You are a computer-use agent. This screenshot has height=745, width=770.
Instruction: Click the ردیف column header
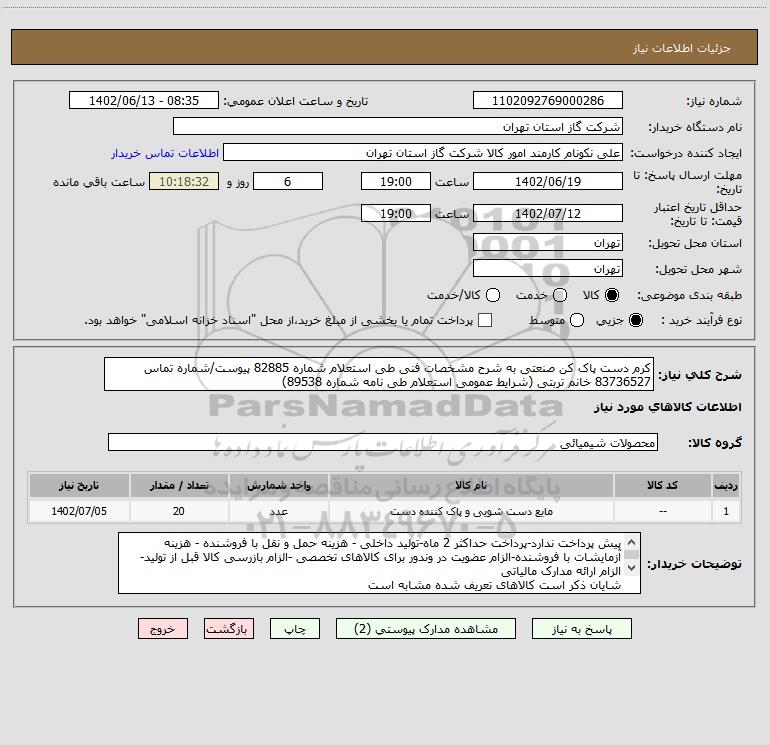(726, 486)
